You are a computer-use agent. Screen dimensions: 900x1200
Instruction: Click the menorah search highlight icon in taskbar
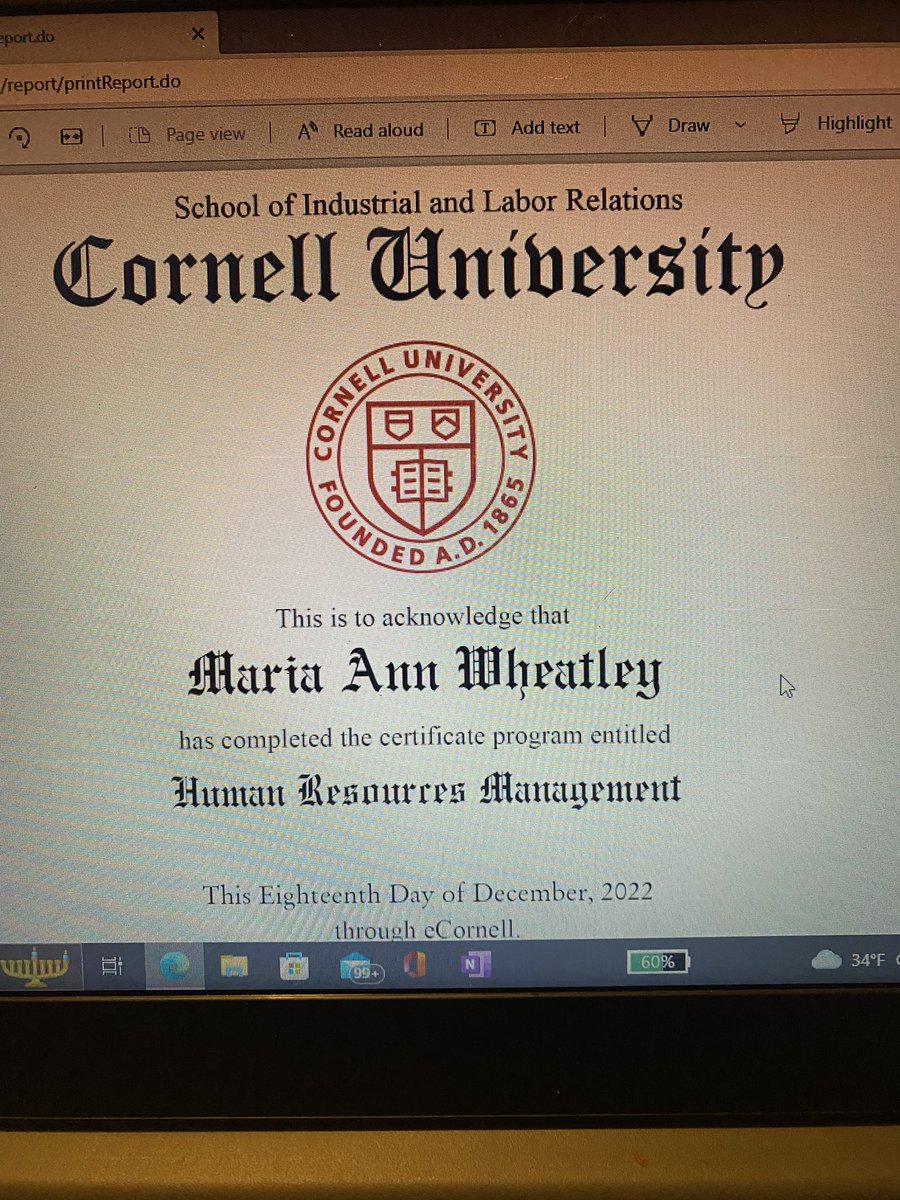[38, 968]
